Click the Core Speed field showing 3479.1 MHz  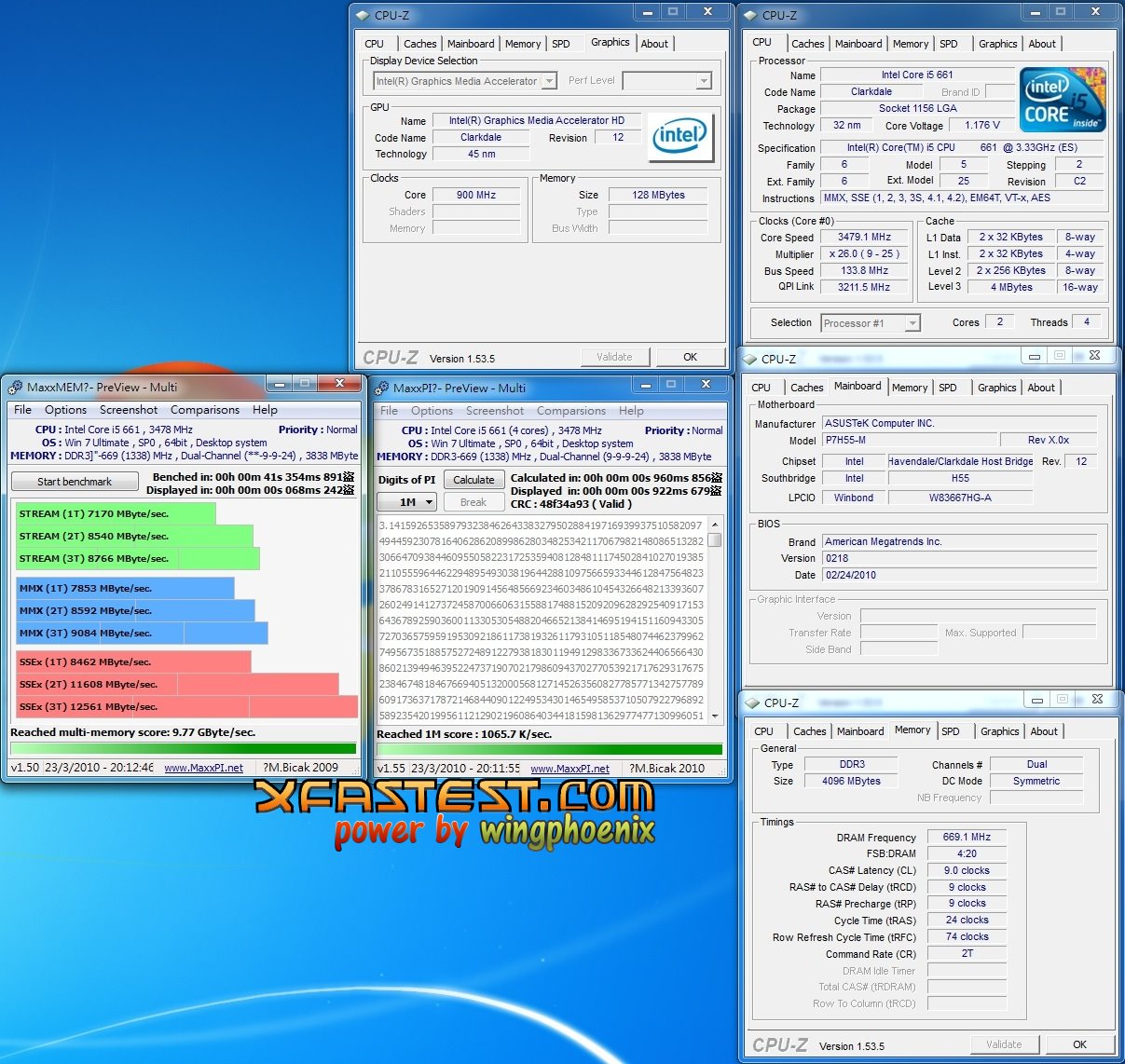(864, 237)
